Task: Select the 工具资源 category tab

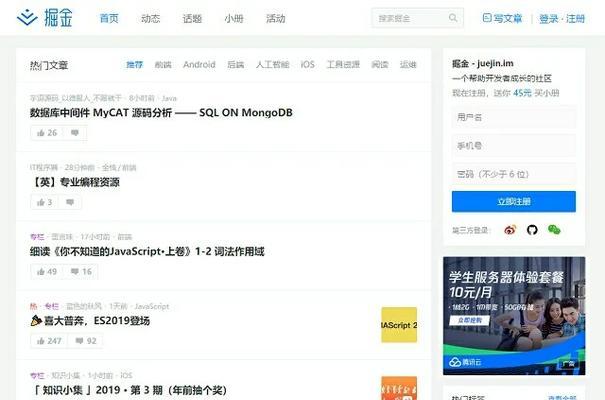Action: (x=343, y=65)
